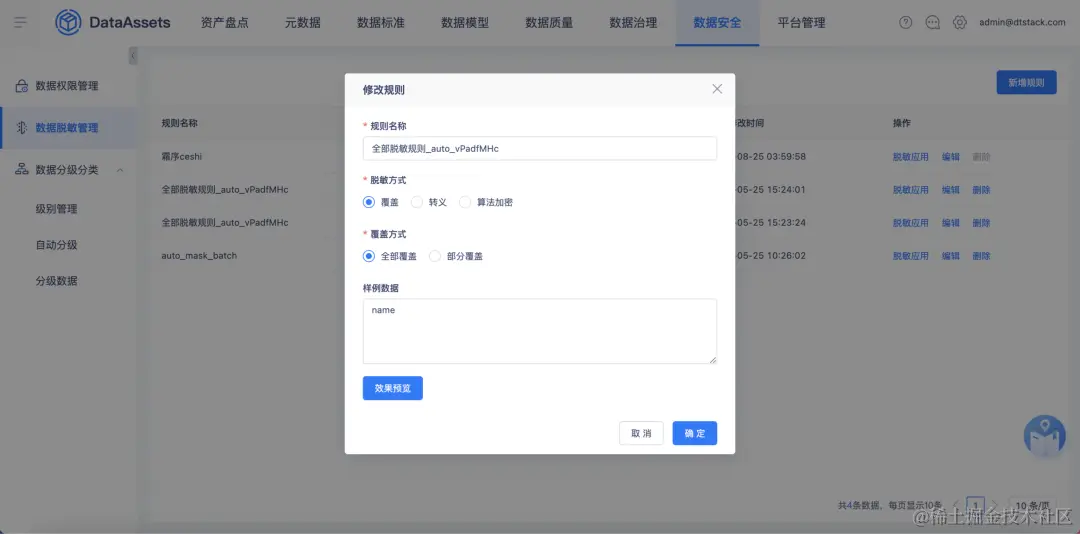The width and height of the screenshot is (1080, 534).
Task: Click into the 样例数据 textarea
Action: tap(540, 331)
